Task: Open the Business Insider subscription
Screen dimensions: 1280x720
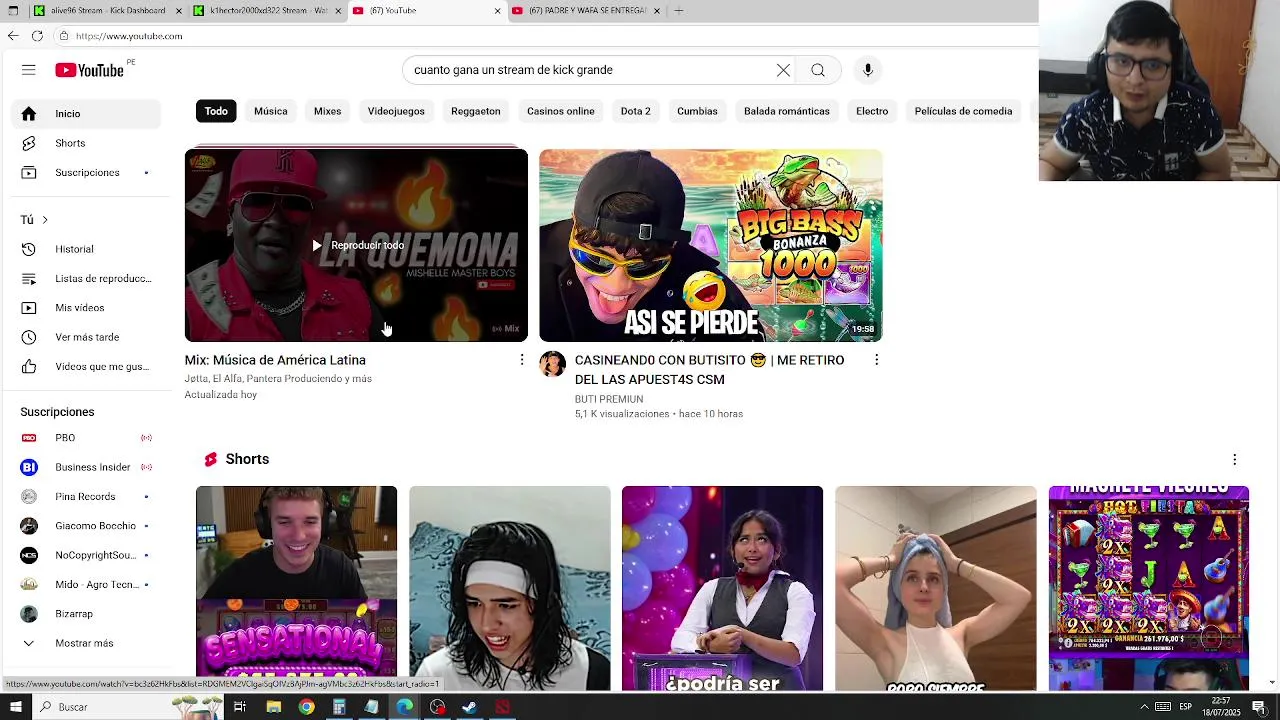Action: 86,467
